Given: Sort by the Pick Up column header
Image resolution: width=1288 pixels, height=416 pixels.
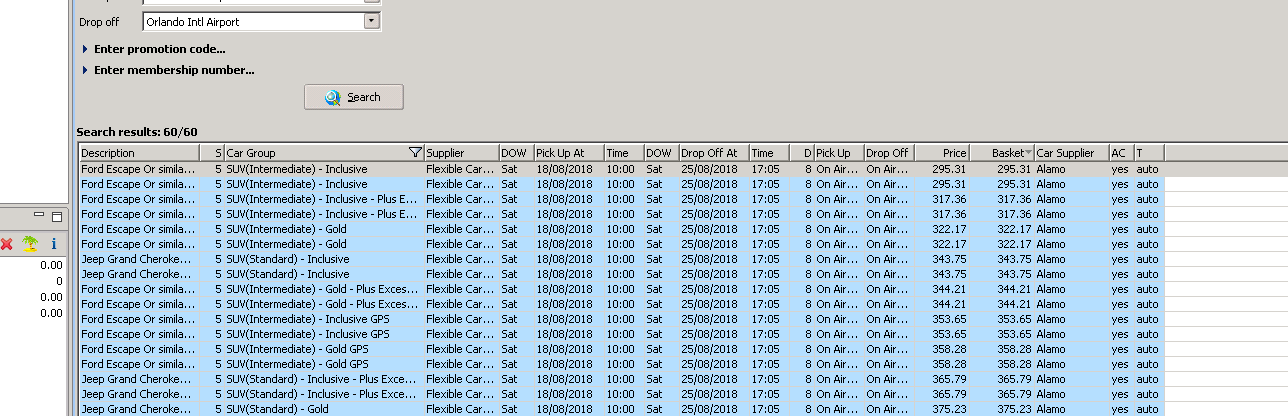Looking at the screenshot, I should 838,153.
